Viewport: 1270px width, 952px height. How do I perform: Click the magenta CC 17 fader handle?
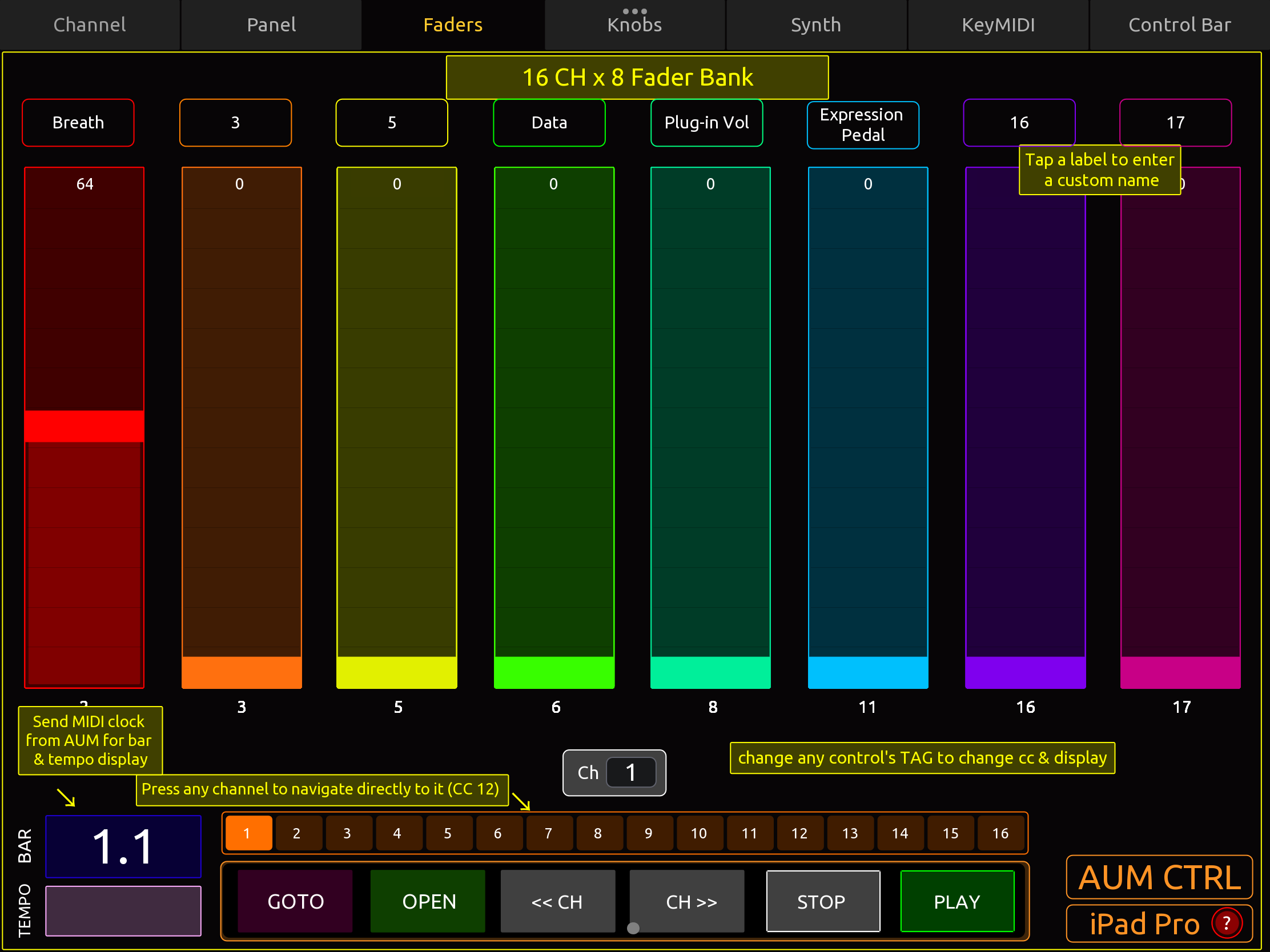tap(1180, 672)
